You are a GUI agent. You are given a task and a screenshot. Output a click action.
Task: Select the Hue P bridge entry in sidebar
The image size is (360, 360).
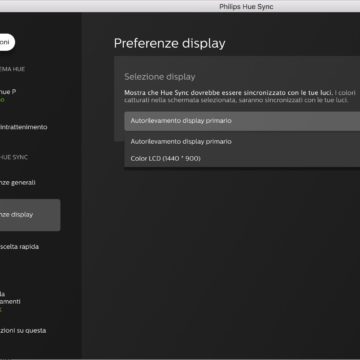(8, 95)
